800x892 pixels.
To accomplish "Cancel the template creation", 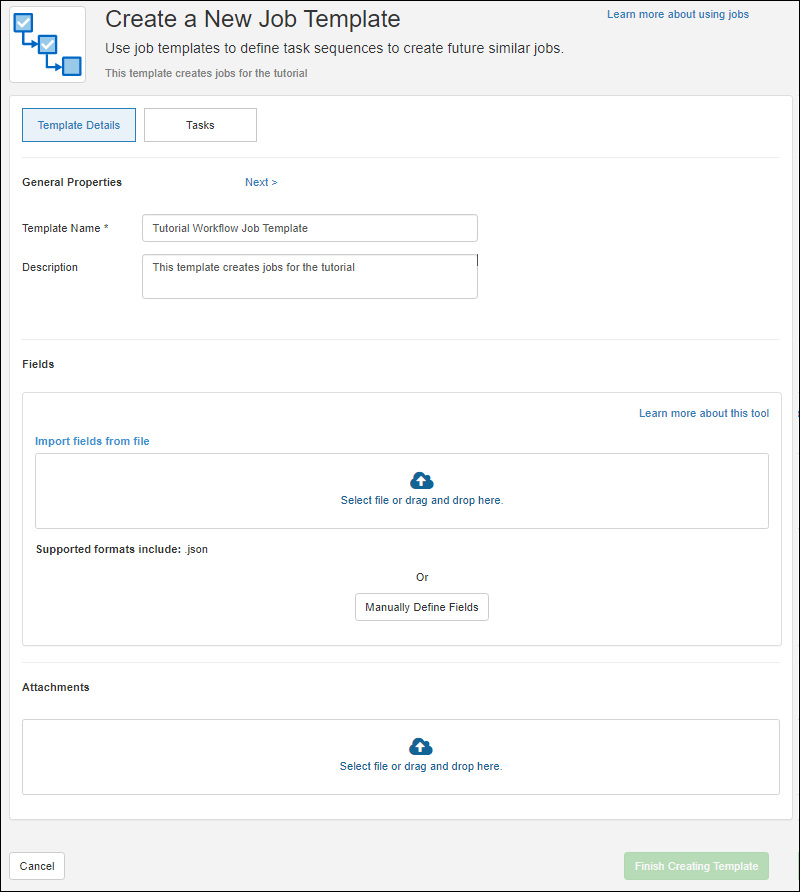I will pyautogui.click(x=37, y=866).
